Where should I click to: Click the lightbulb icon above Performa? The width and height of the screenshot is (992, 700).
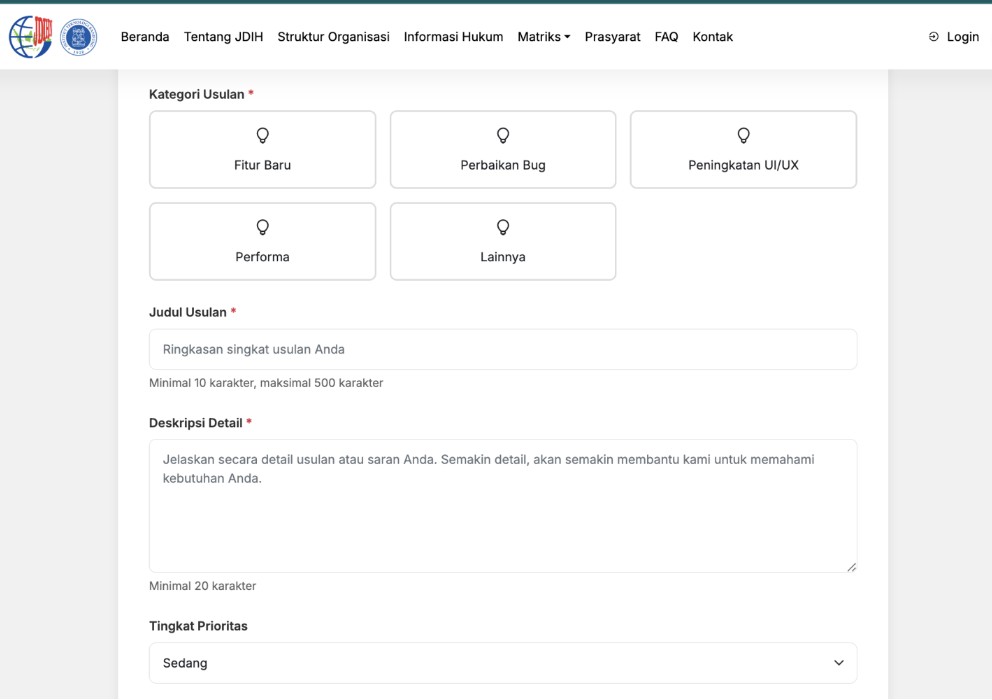(x=263, y=227)
